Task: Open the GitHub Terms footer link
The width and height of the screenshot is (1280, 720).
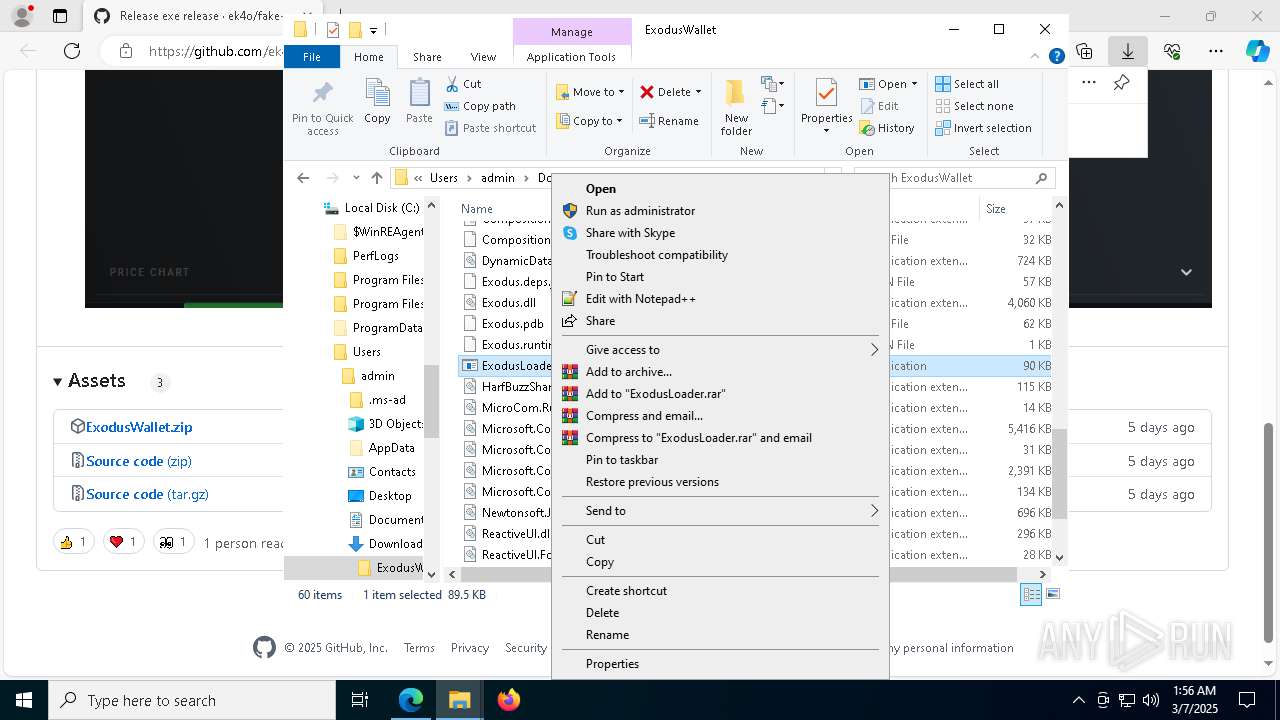Action: click(x=419, y=648)
